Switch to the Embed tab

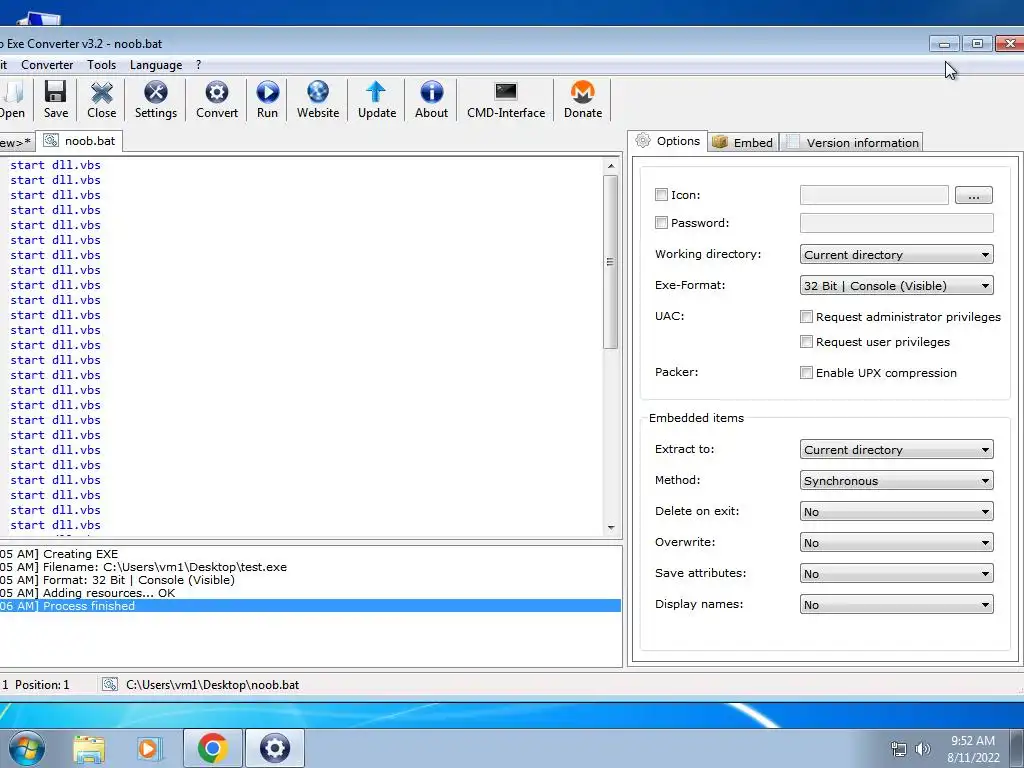click(743, 142)
